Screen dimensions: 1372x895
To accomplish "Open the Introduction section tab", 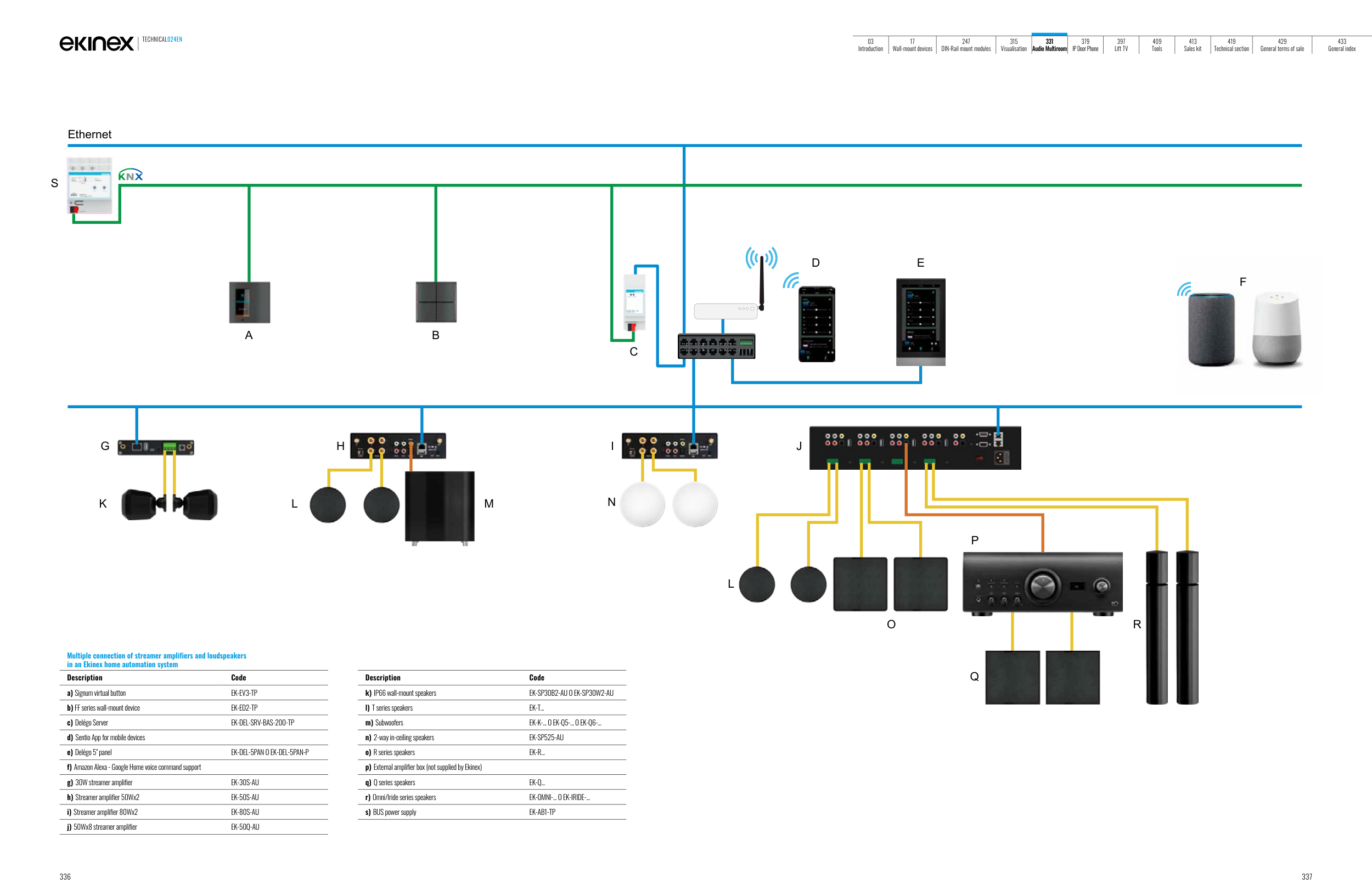I will tap(870, 45).
